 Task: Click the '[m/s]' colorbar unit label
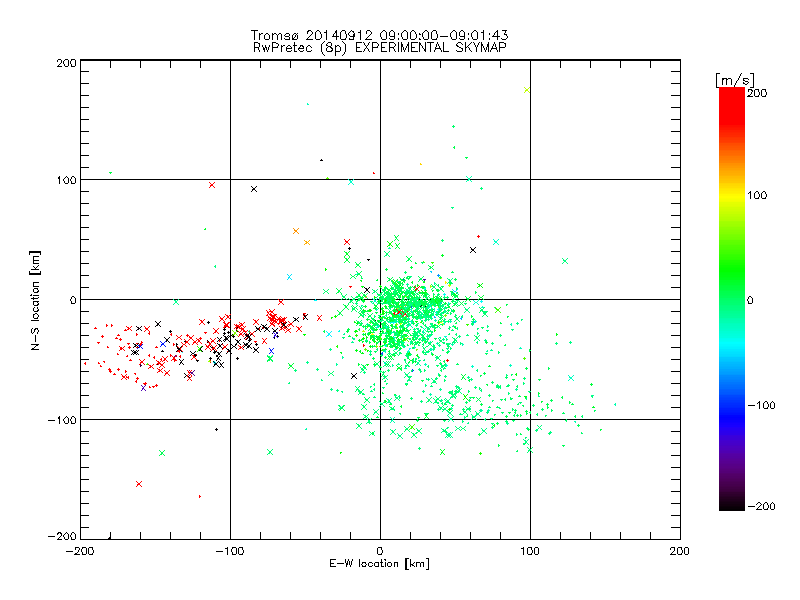tap(735, 80)
